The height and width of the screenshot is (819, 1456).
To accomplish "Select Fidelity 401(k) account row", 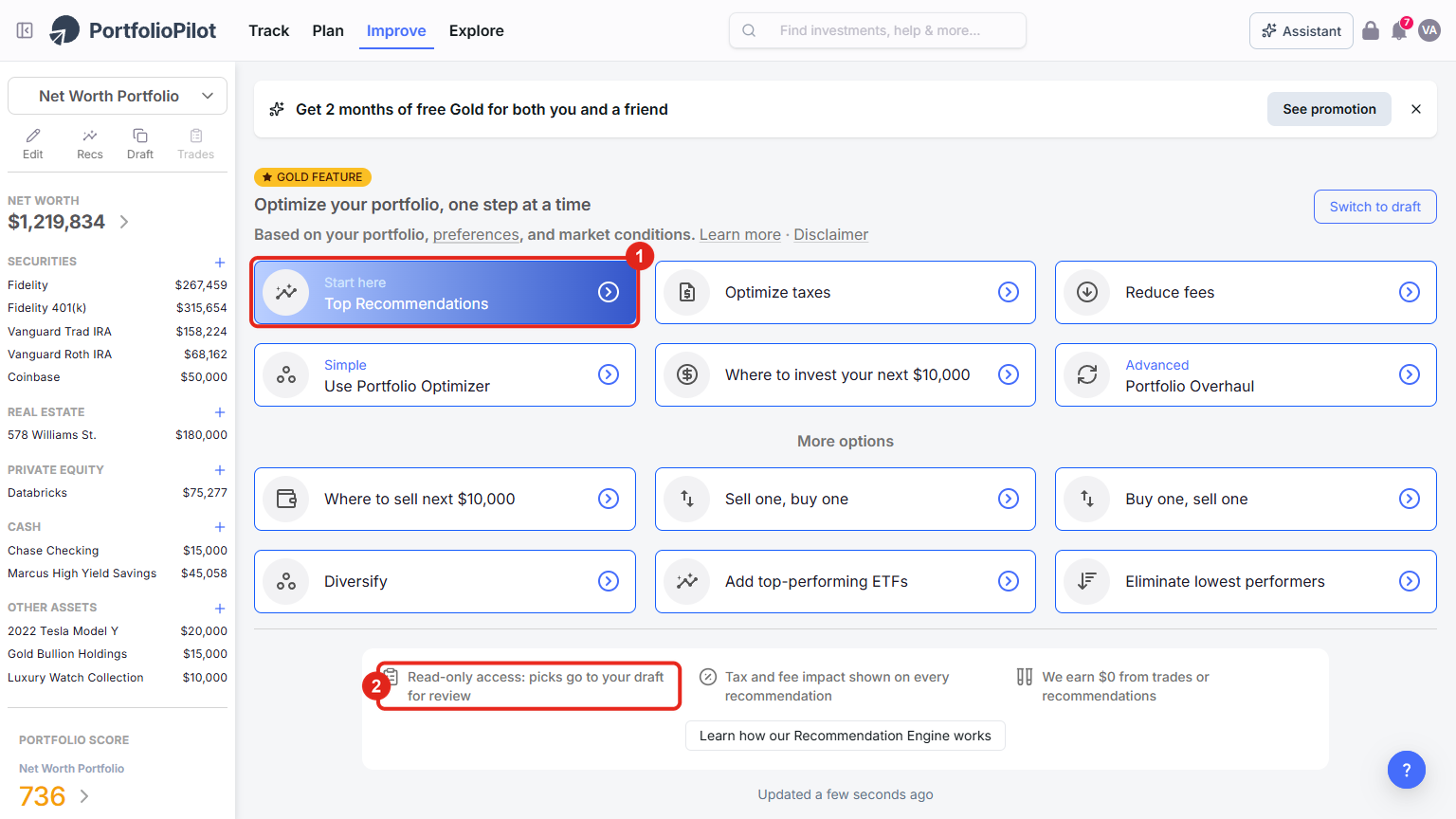I will (x=118, y=308).
